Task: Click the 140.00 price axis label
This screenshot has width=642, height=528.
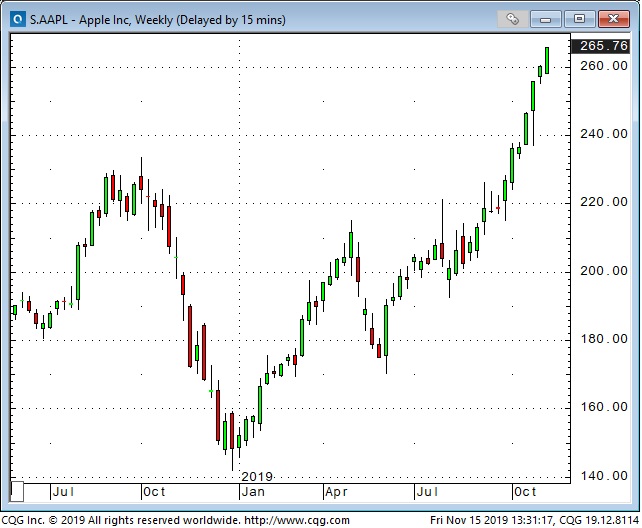Action: [604, 476]
